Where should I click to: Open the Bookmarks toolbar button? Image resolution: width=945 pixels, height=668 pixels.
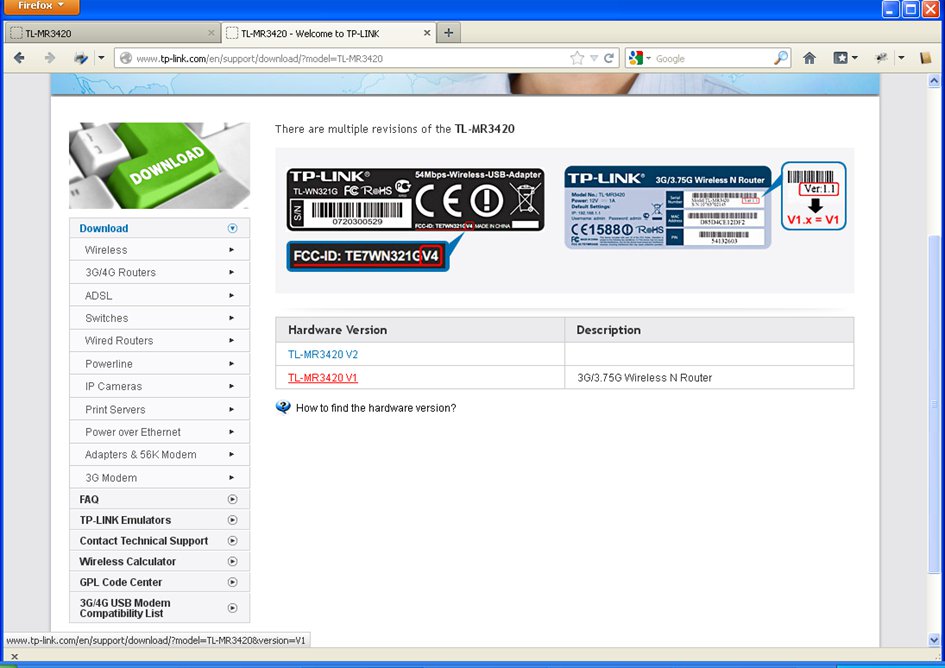[841, 58]
